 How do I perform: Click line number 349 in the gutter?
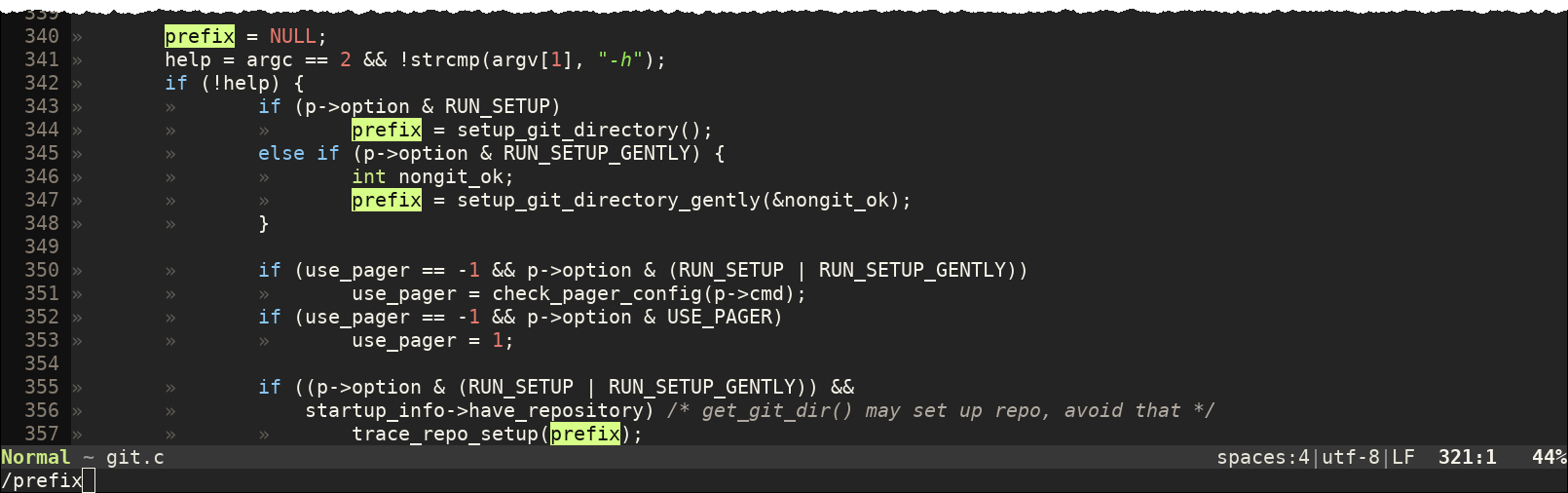pos(42,246)
